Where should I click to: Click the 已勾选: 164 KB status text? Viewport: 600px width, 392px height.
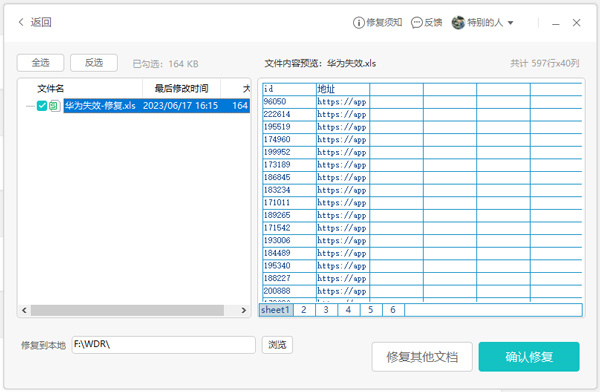click(x=165, y=64)
